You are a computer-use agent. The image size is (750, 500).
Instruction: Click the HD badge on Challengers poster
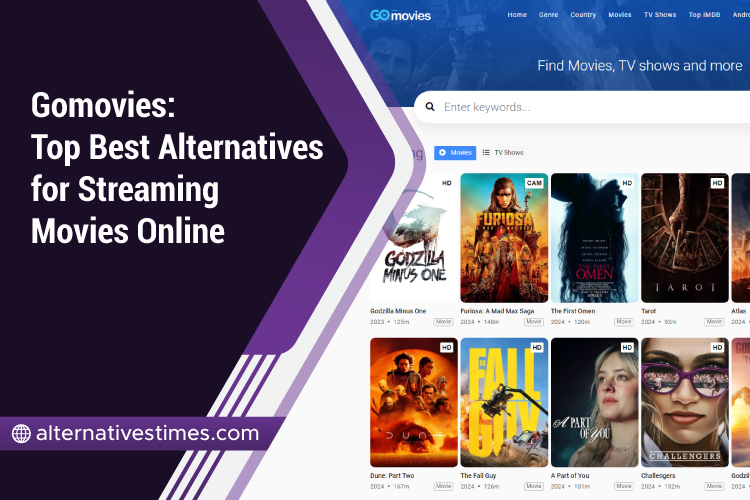717,347
